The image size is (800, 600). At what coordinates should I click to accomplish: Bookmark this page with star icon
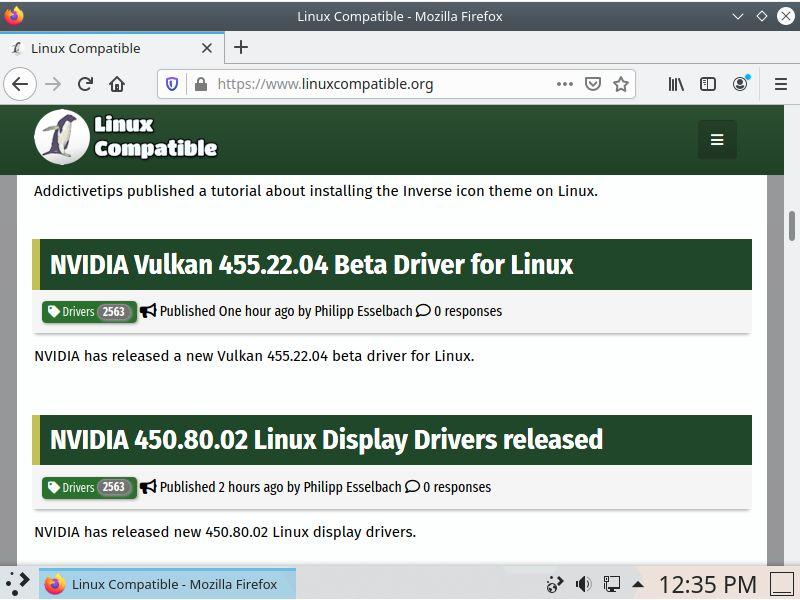click(621, 84)
